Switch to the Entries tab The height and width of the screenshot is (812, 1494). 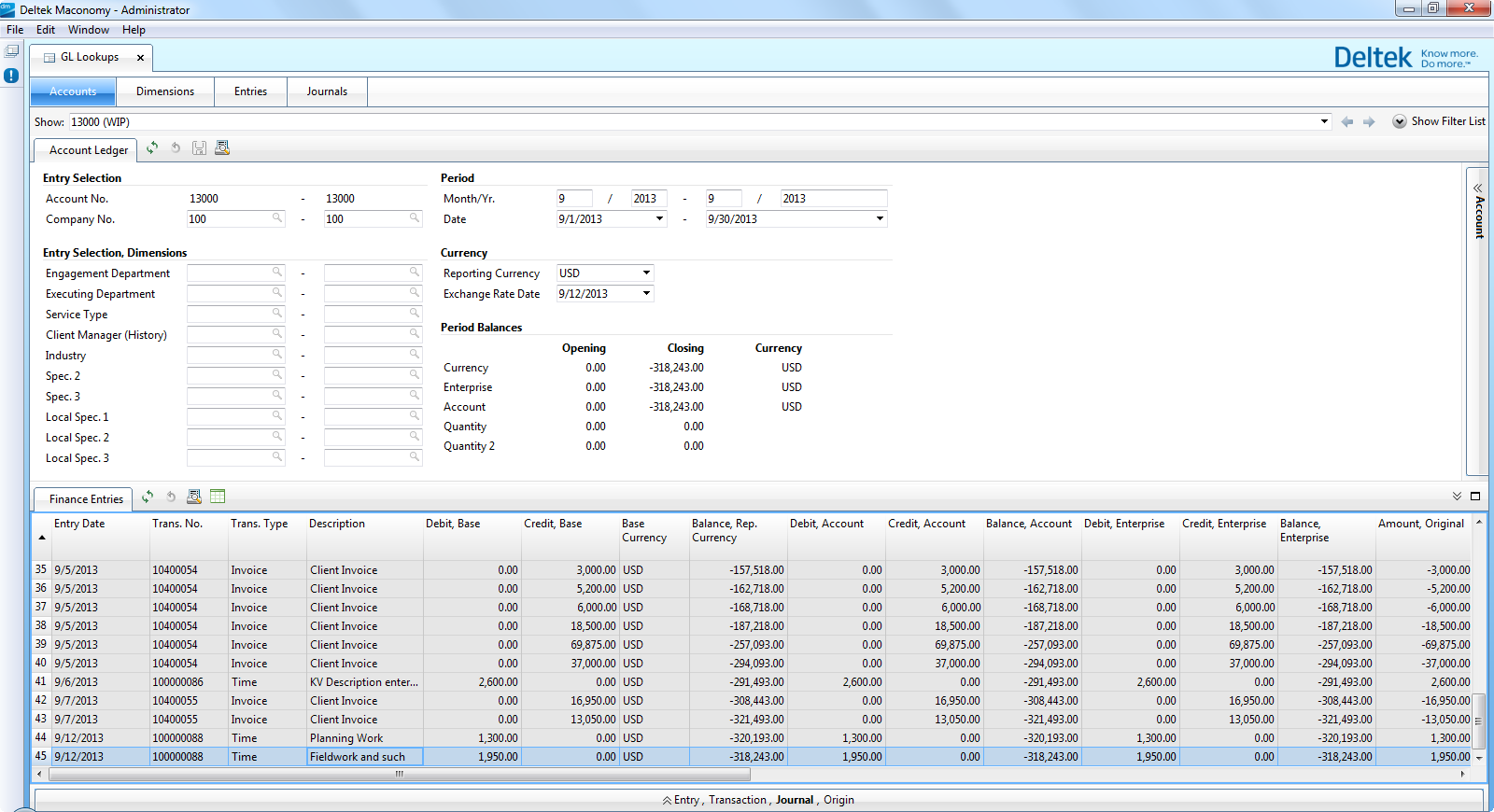(x=250, y=91)
